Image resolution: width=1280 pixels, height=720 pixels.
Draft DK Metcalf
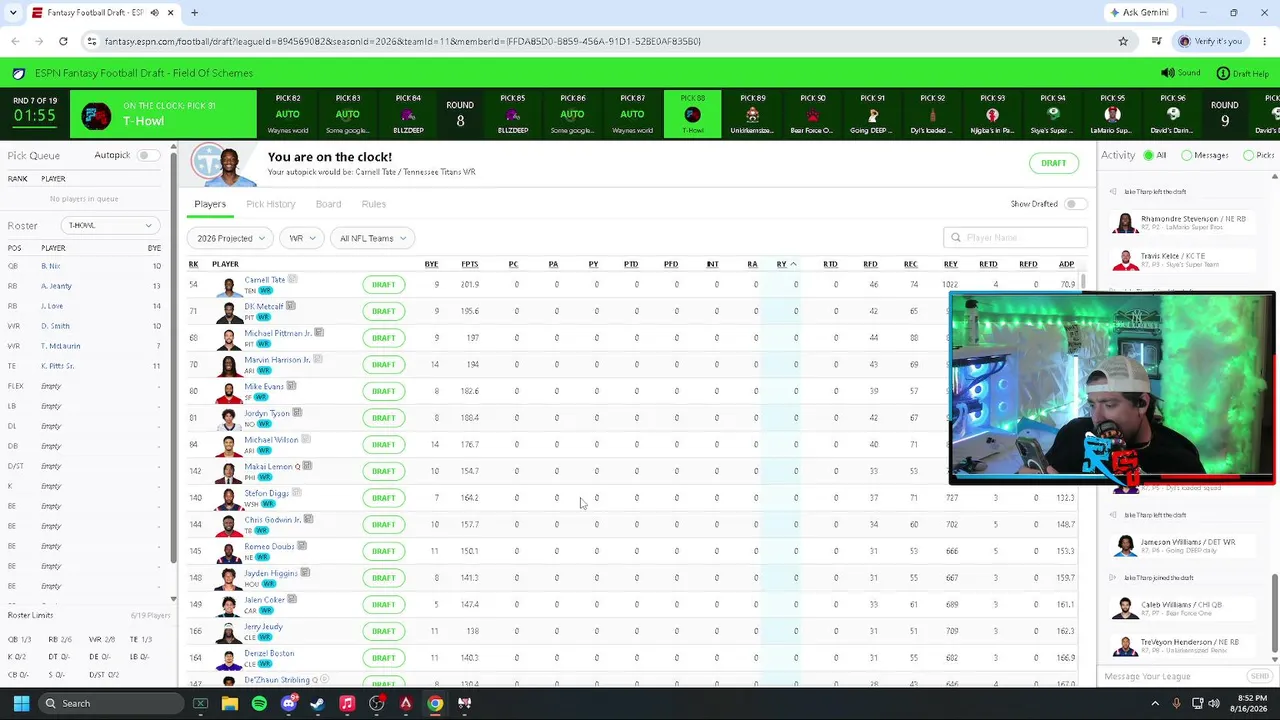[x=383, y=311]
